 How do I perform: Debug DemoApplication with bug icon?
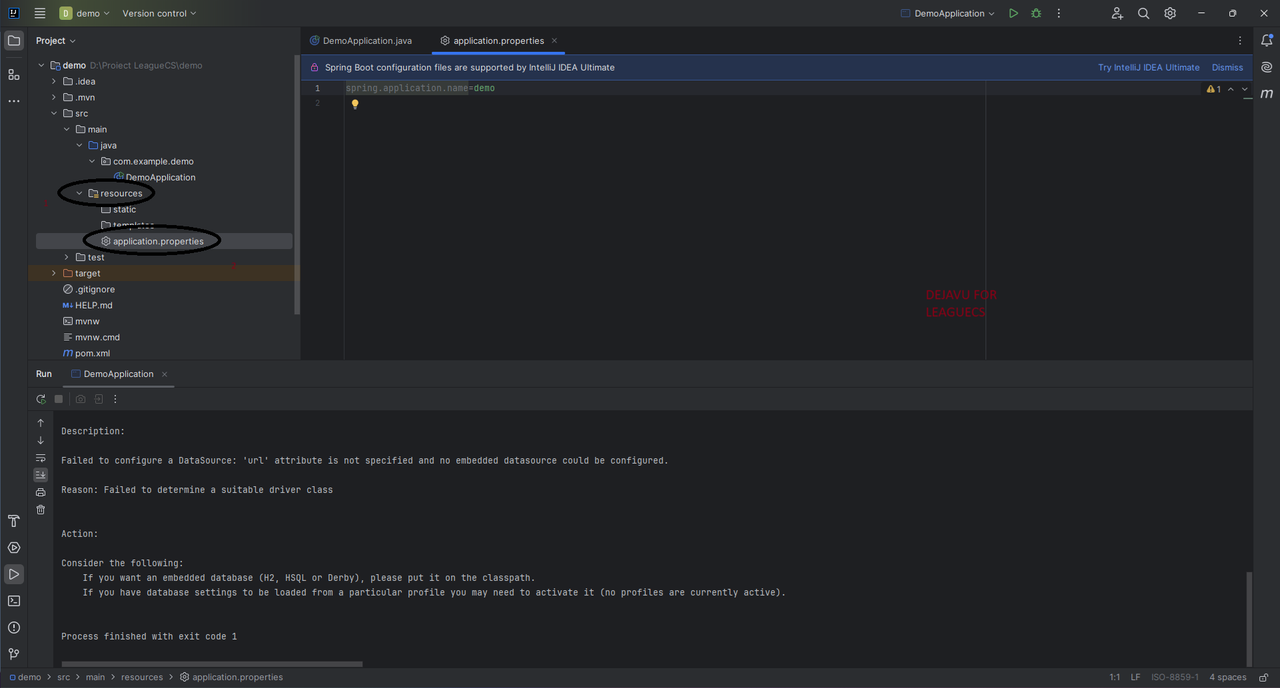point(1036,13)
